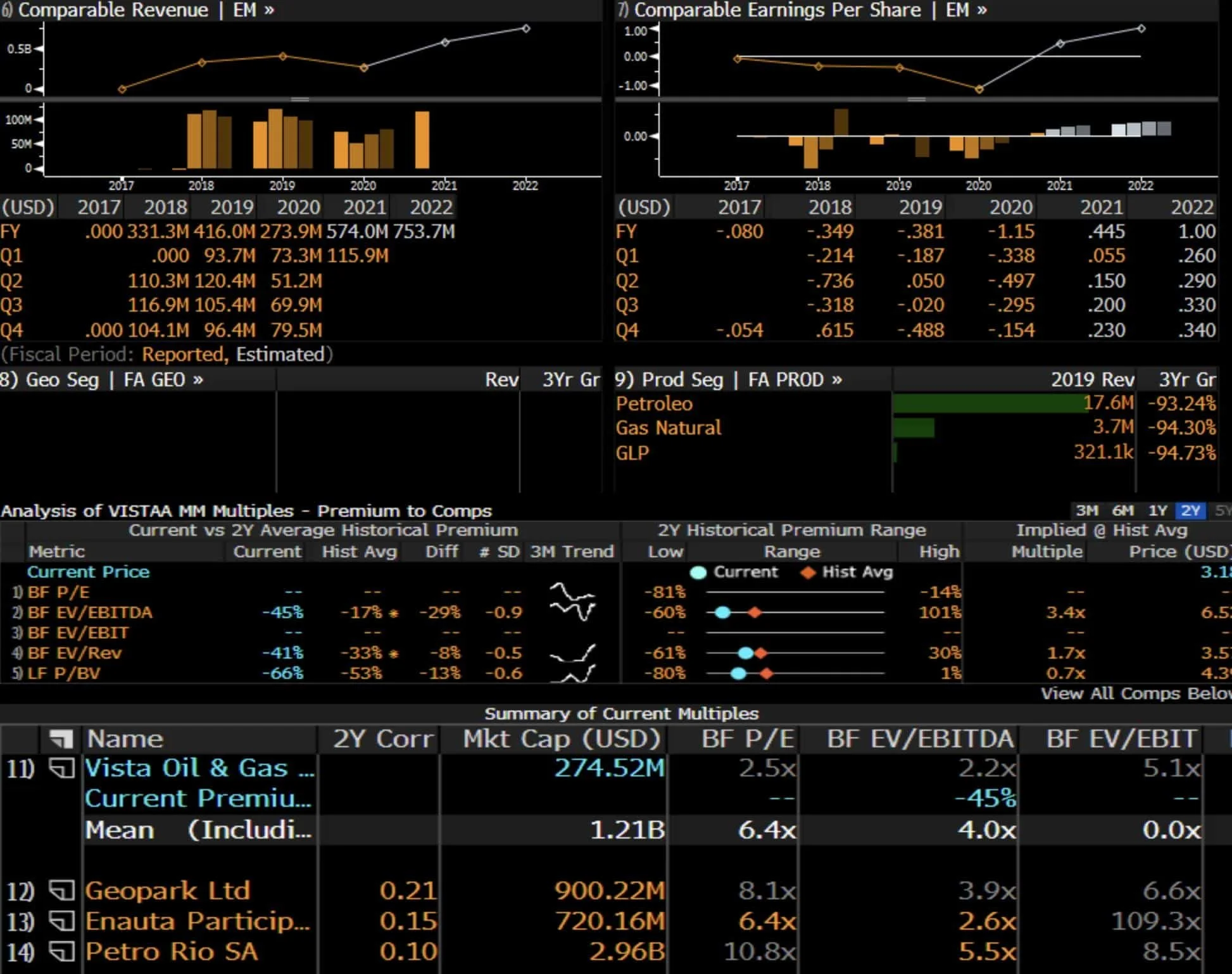Click View All Comps Below link
The width and height of the screenshot is (1232, 974).
point(1135,693)
